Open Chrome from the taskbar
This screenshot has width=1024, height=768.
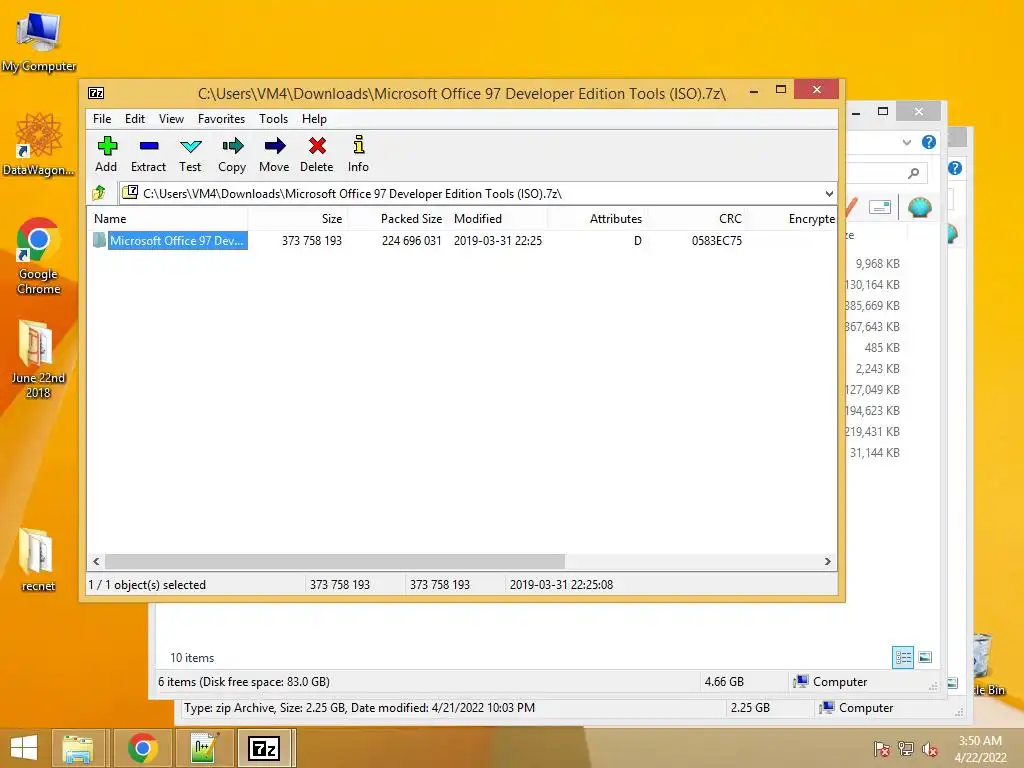pyautogui.click(x=142, y=748)
